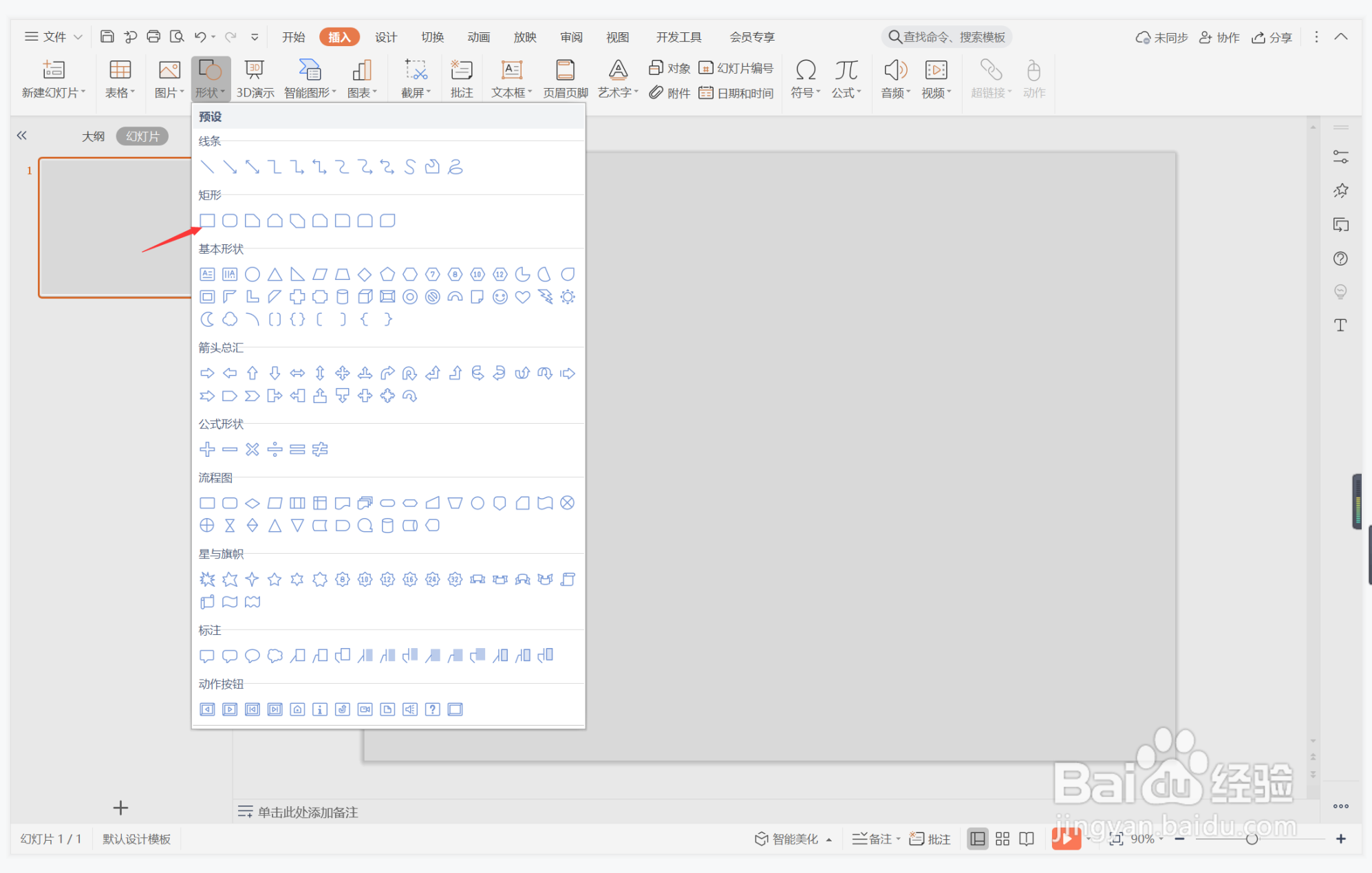This screenshot has height=873, width=1372.
Task: Select the oval callout in 标注
Action: [253, 656]
